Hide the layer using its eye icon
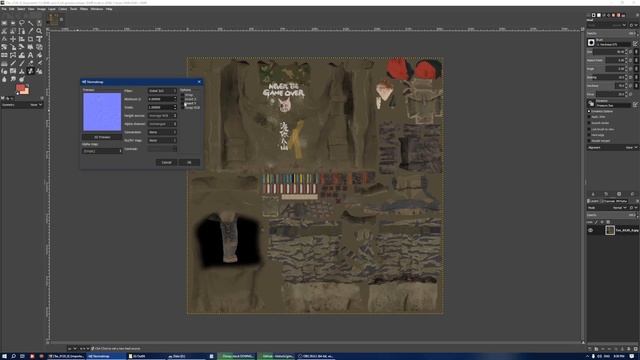Image resolution: width=640 pixels, height=360 pixels. tap(590, 230)
